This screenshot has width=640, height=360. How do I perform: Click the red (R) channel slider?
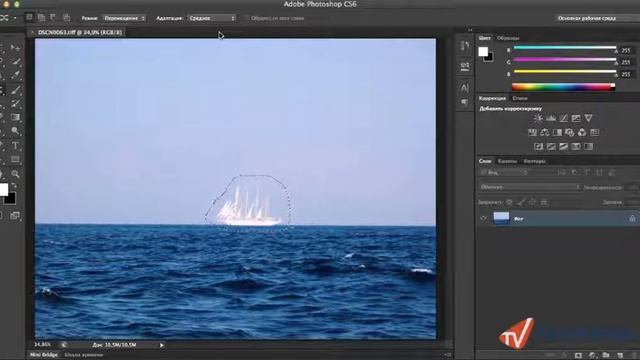tap(564, 48)
